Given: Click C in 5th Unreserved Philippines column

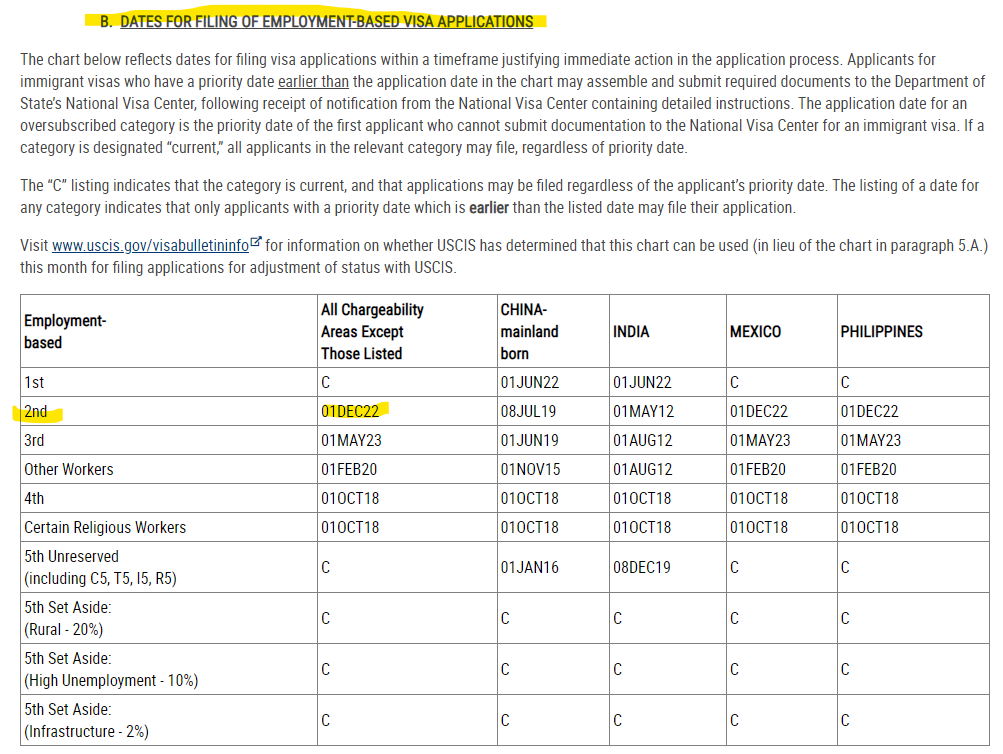Looking at the screenshot, I should (x=845, y=567).
